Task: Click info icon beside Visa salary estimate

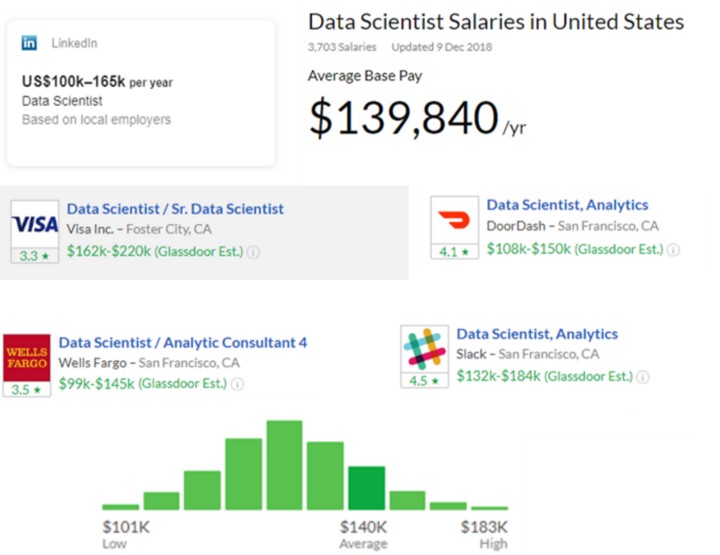Action: [253, 252]
